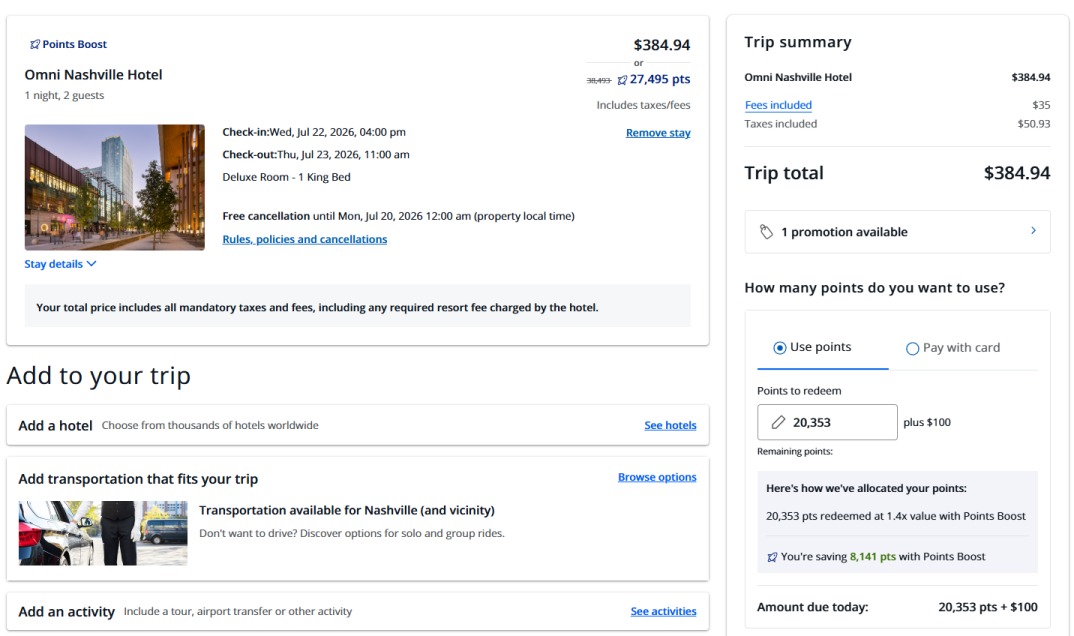The height and width of the screenshot is (636, 1074).
Task: Click the Points Boost rocket icon above hotel name
Action: coord(34,44)
